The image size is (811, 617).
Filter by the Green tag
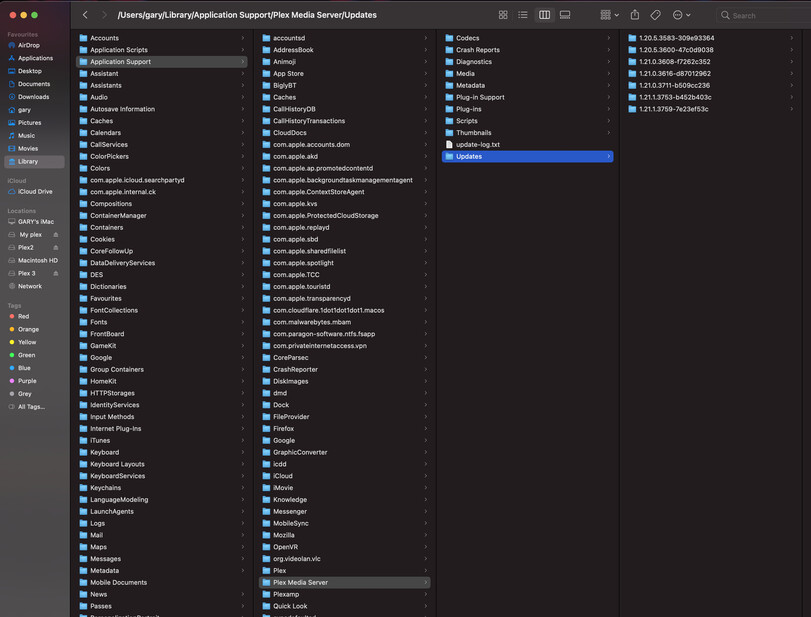point(34,355)
